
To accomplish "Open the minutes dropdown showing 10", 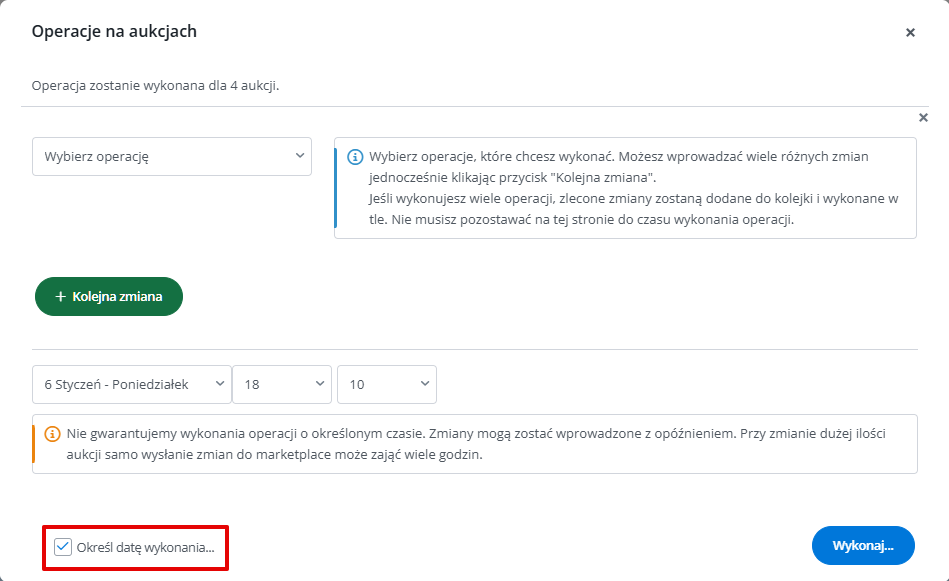I will coord(387,384).
